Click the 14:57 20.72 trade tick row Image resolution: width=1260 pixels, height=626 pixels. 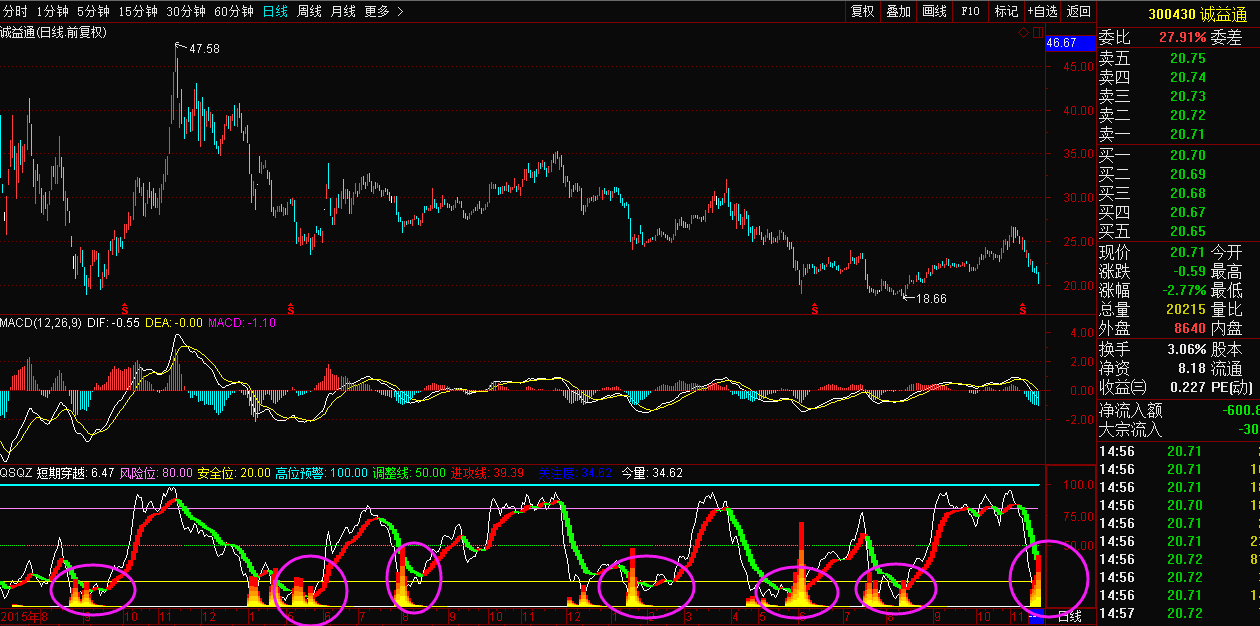(x=1179, y=612)
